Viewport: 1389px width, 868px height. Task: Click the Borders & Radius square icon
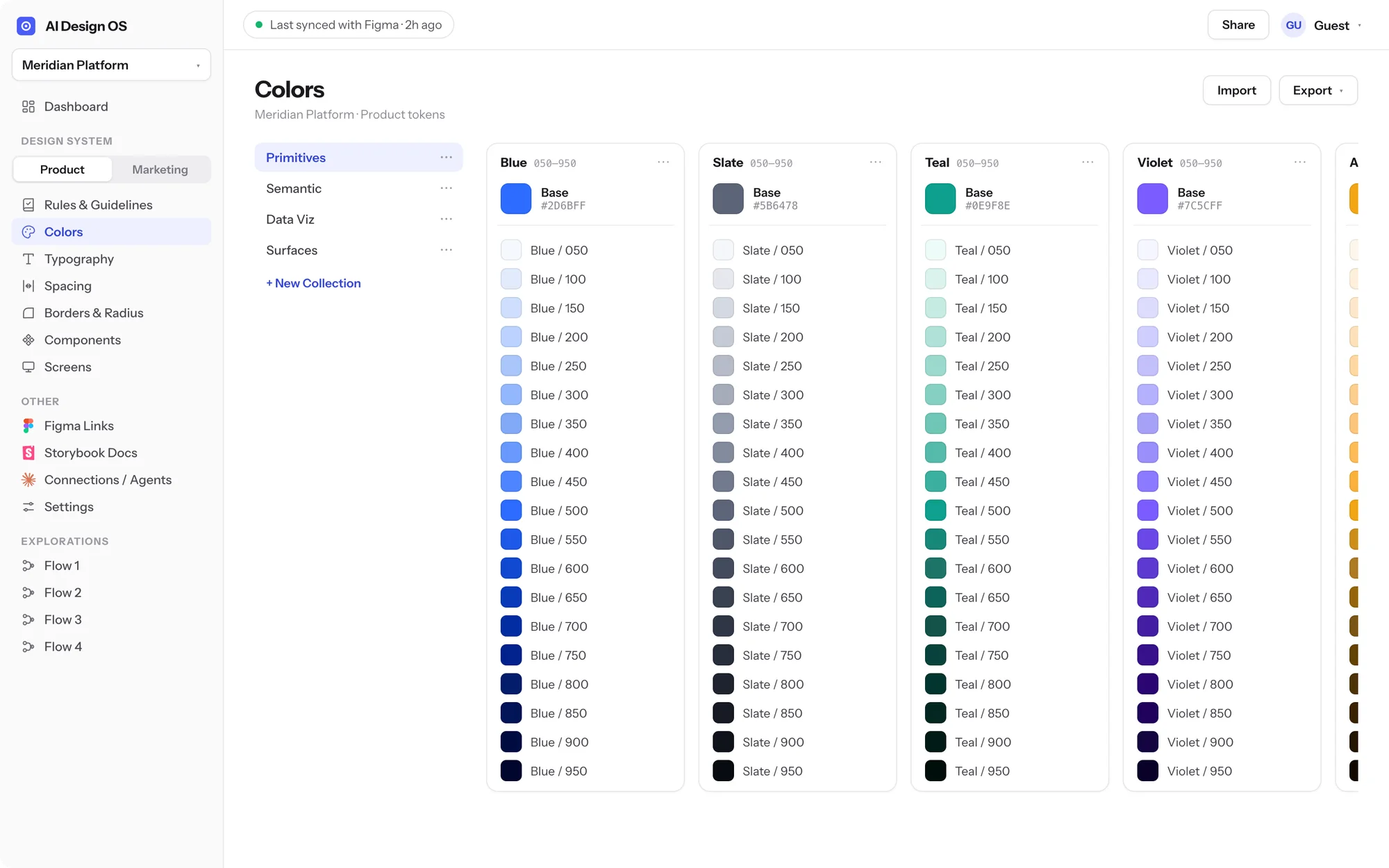[x=28, y=313]
